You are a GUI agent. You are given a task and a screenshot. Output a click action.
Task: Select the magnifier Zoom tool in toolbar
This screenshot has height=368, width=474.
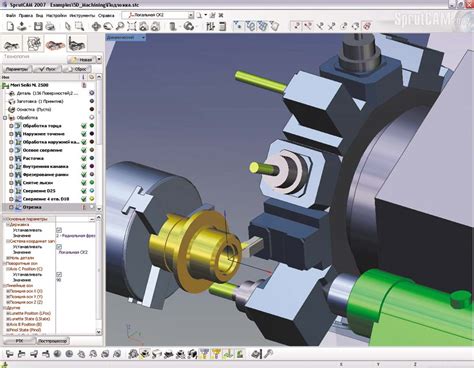pos(120,26)
